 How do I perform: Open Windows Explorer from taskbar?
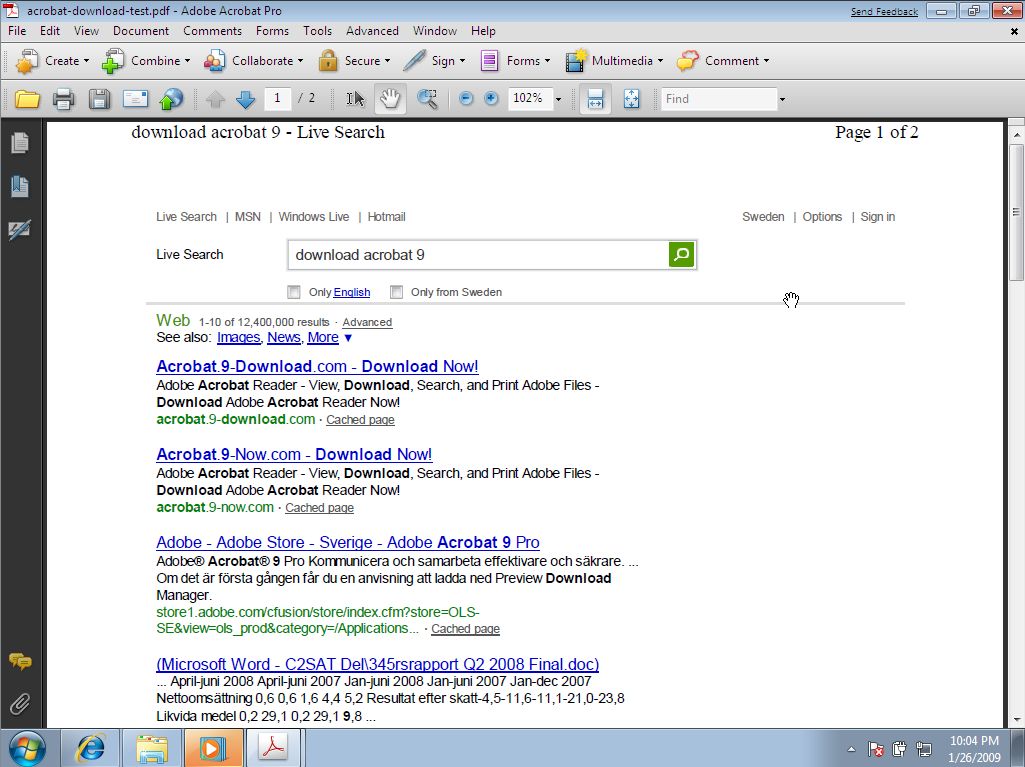152,748
